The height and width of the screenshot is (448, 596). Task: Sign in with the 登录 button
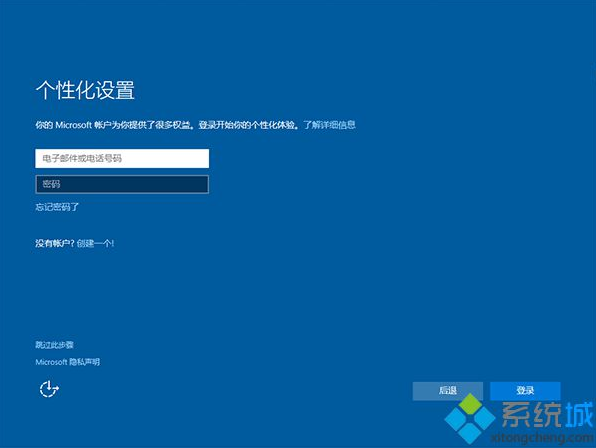tap(525, 391)
